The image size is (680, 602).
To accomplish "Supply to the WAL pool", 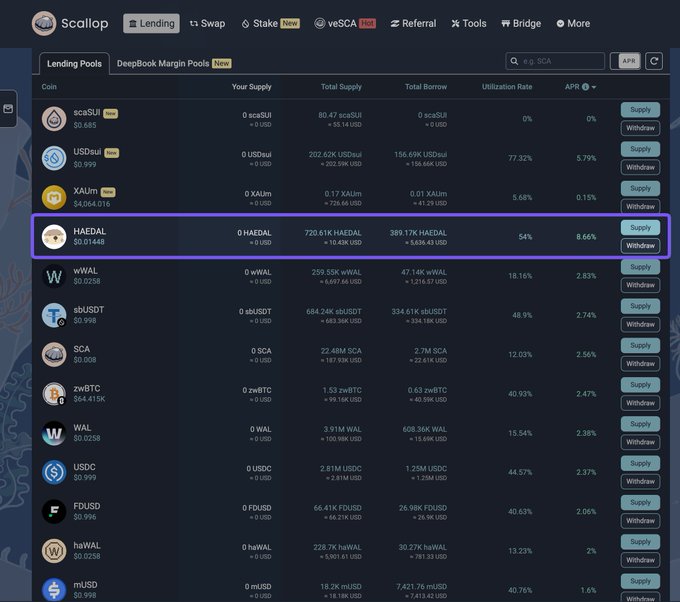I will pos(640,424).
